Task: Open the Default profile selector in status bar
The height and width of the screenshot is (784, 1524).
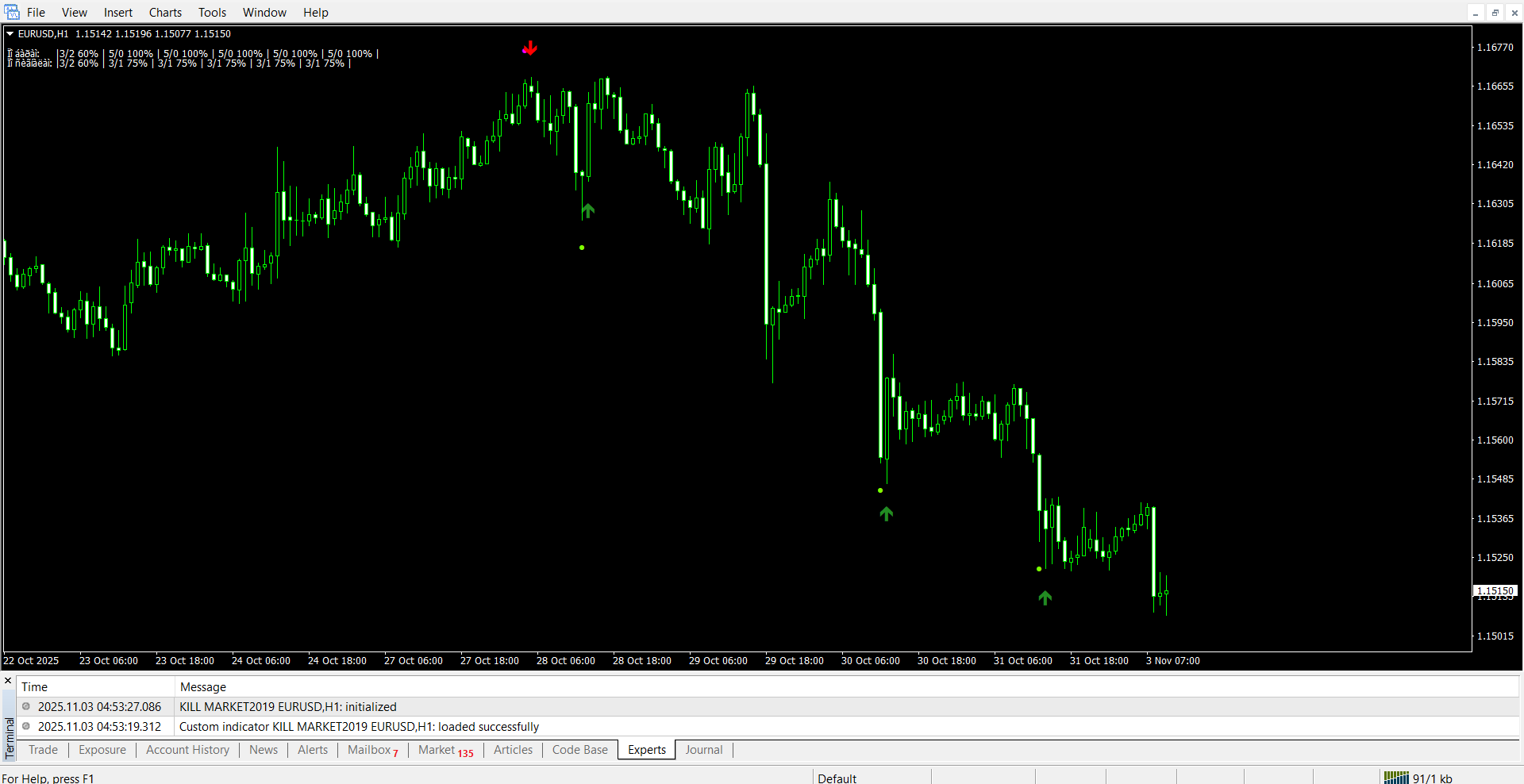Action: pyautogui.click(x=837, y=778)
